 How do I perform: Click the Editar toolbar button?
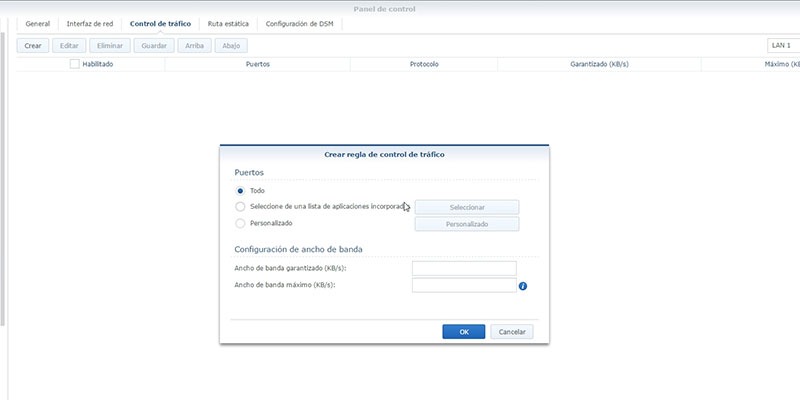click(69, 46)
